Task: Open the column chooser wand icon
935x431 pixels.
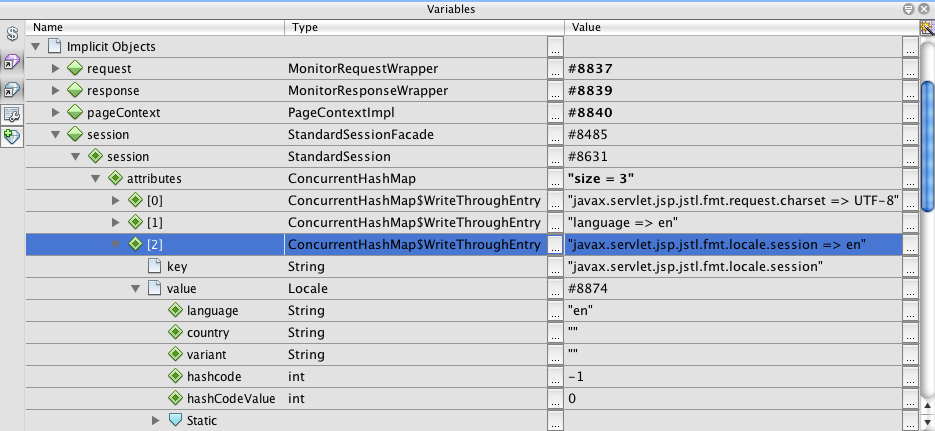Action: pyautogui.click(x=926, y=28)
